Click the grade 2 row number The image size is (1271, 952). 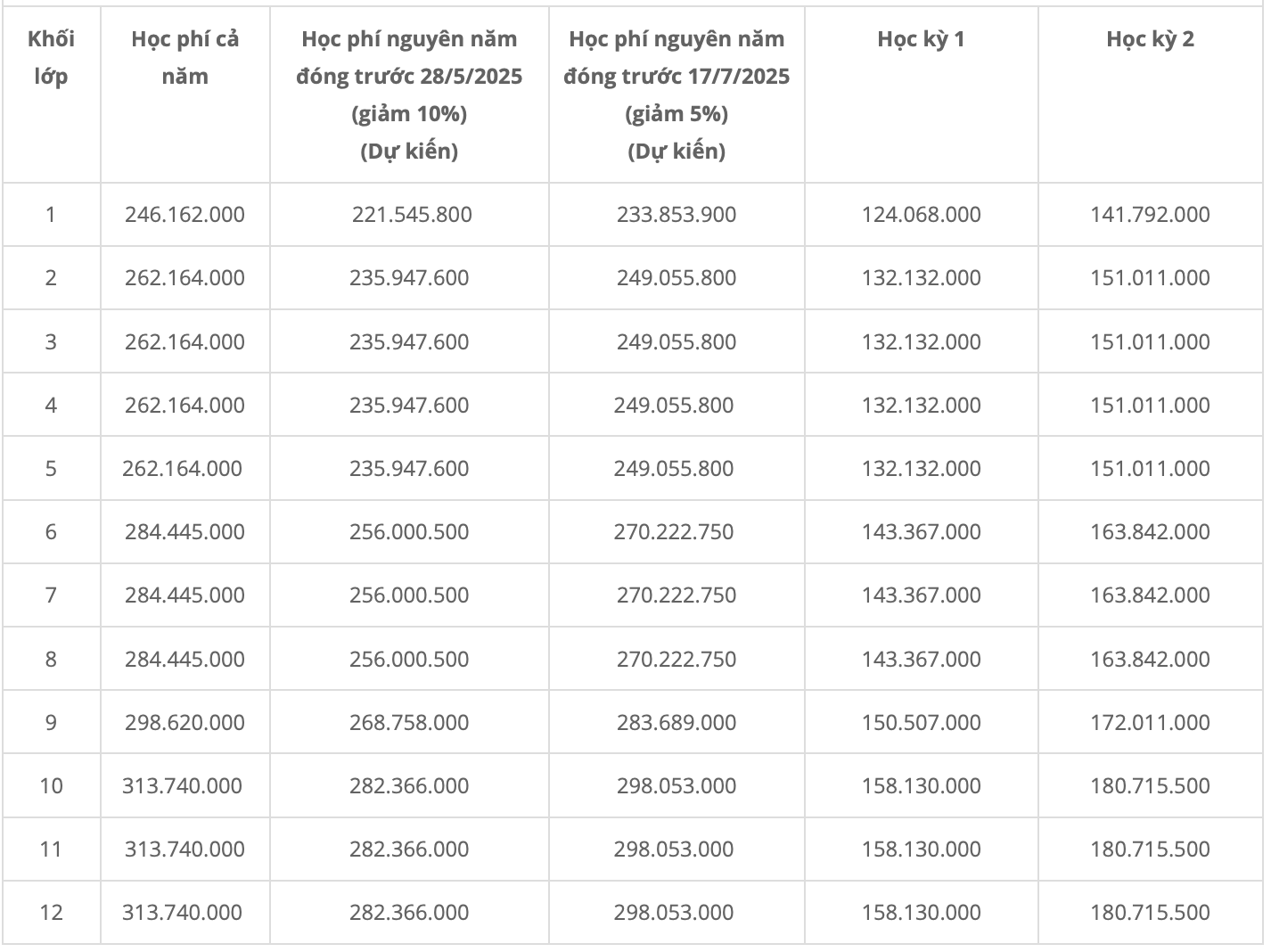[51, 278]
